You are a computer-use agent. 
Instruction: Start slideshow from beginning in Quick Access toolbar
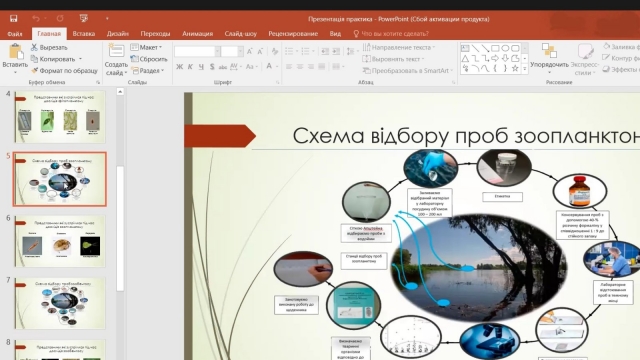tap(84, 18)
